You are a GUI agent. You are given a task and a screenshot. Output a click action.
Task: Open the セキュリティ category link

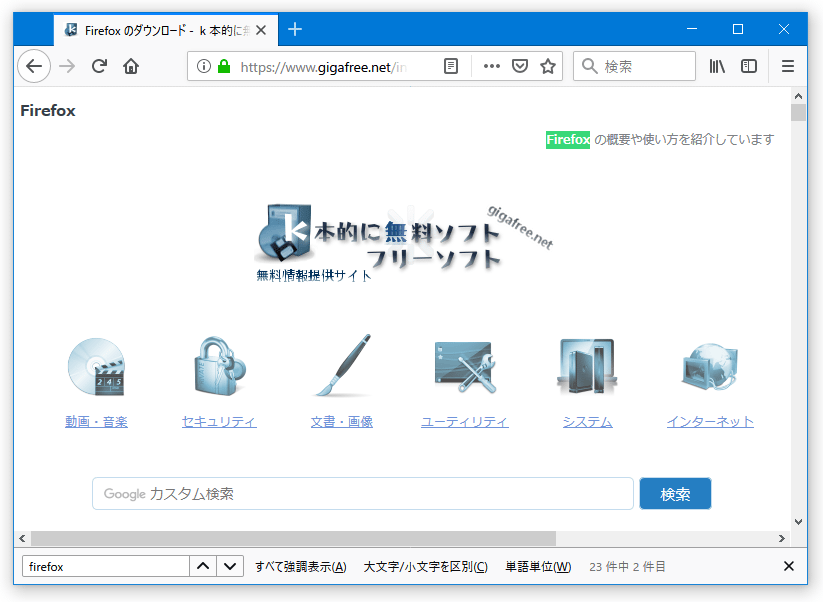219,421
